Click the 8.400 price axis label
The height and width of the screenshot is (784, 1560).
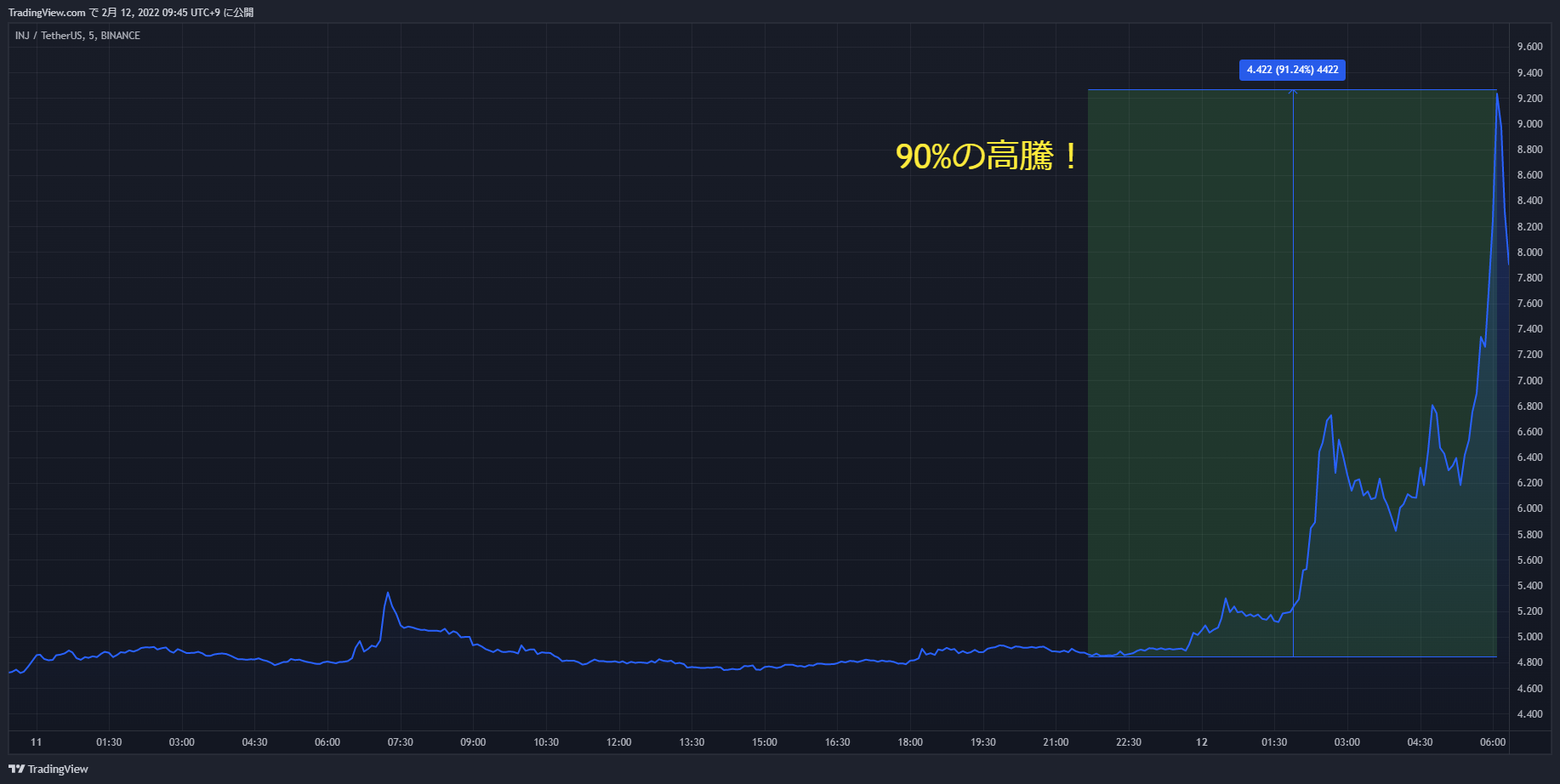click(1529, 201)
